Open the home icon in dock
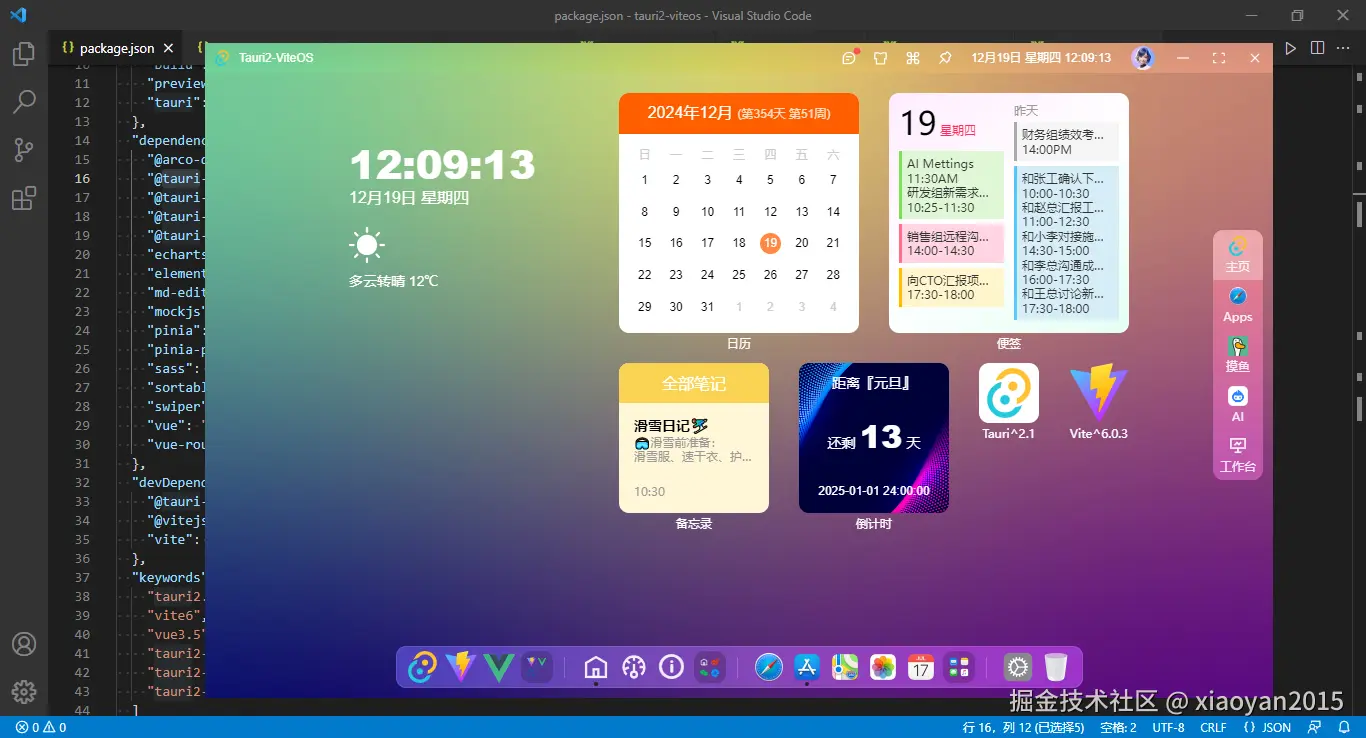 coord(596,667)
